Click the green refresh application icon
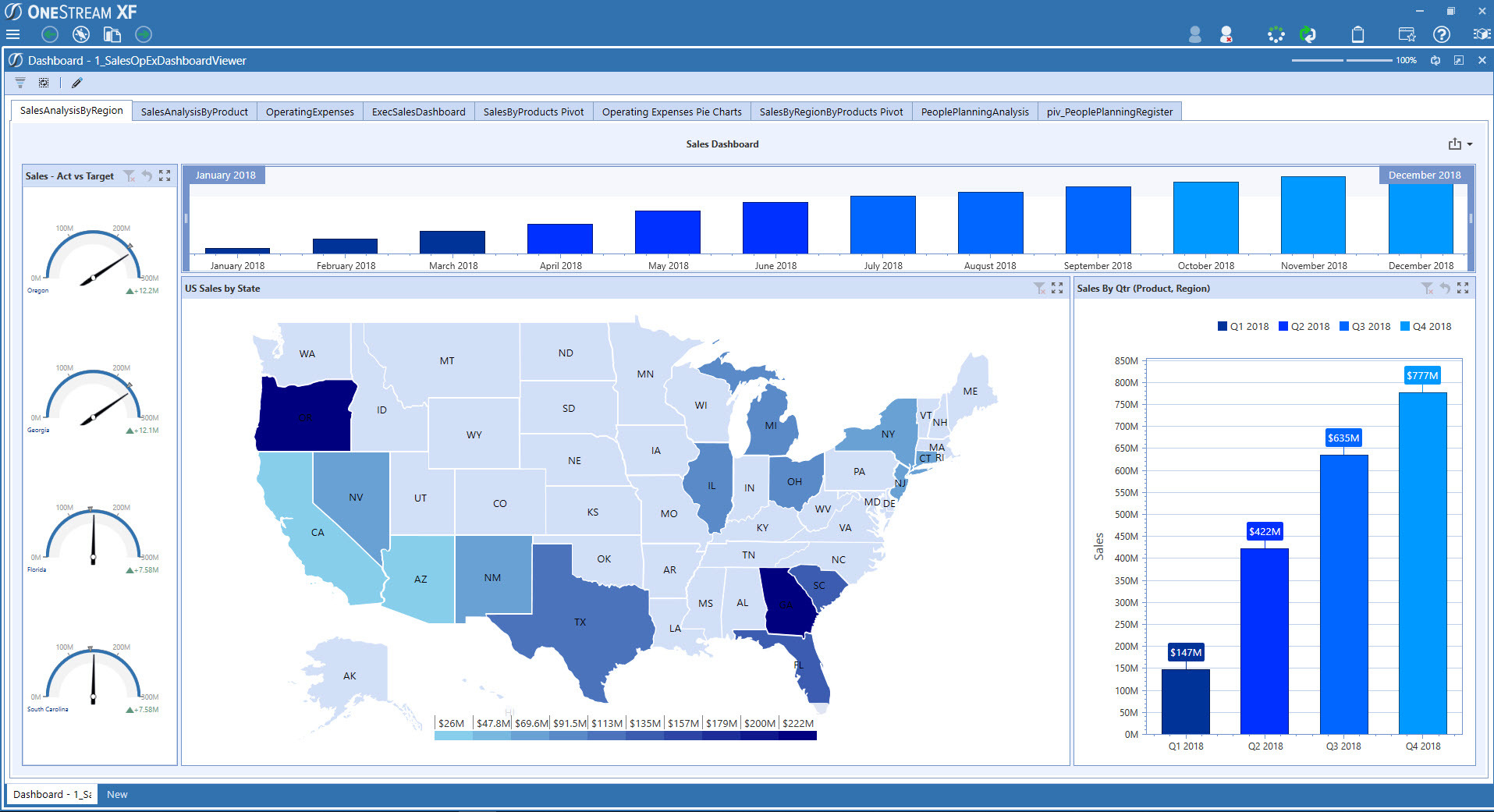The width and height of the screenshot is (1494, 812). click(1308, 34)
